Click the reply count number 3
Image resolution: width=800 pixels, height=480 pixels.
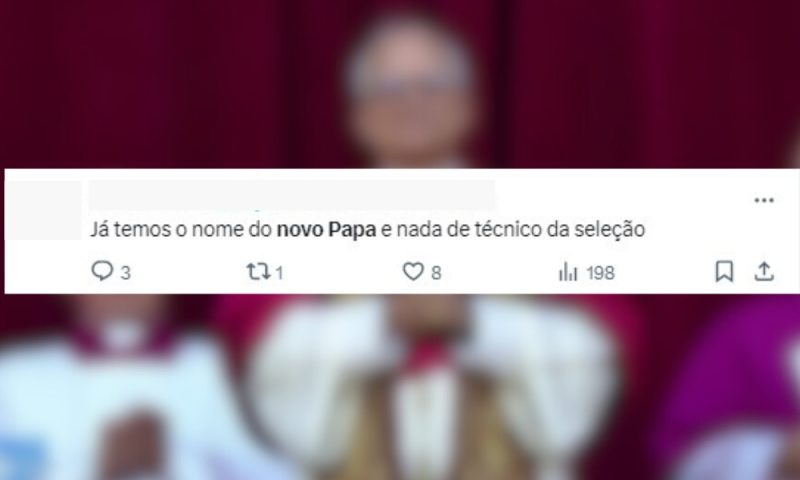(x=126, y=273)
